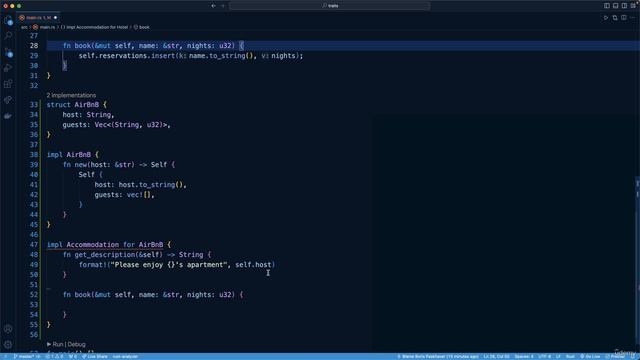Viewport: 640px width, 360px height.
Task: Click the master branch in status bar
Action: pyautogui.click(x=26, y=356)
